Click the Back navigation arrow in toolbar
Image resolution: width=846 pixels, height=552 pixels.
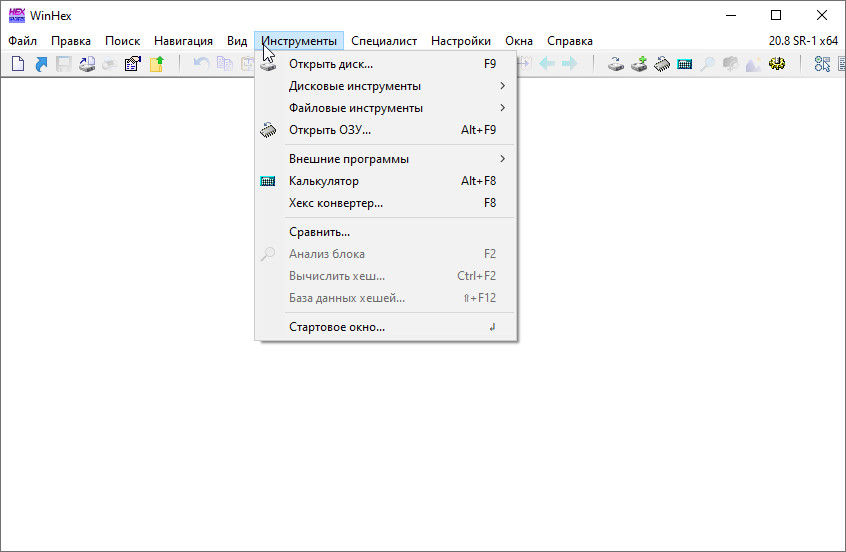[x=547, y=64]
